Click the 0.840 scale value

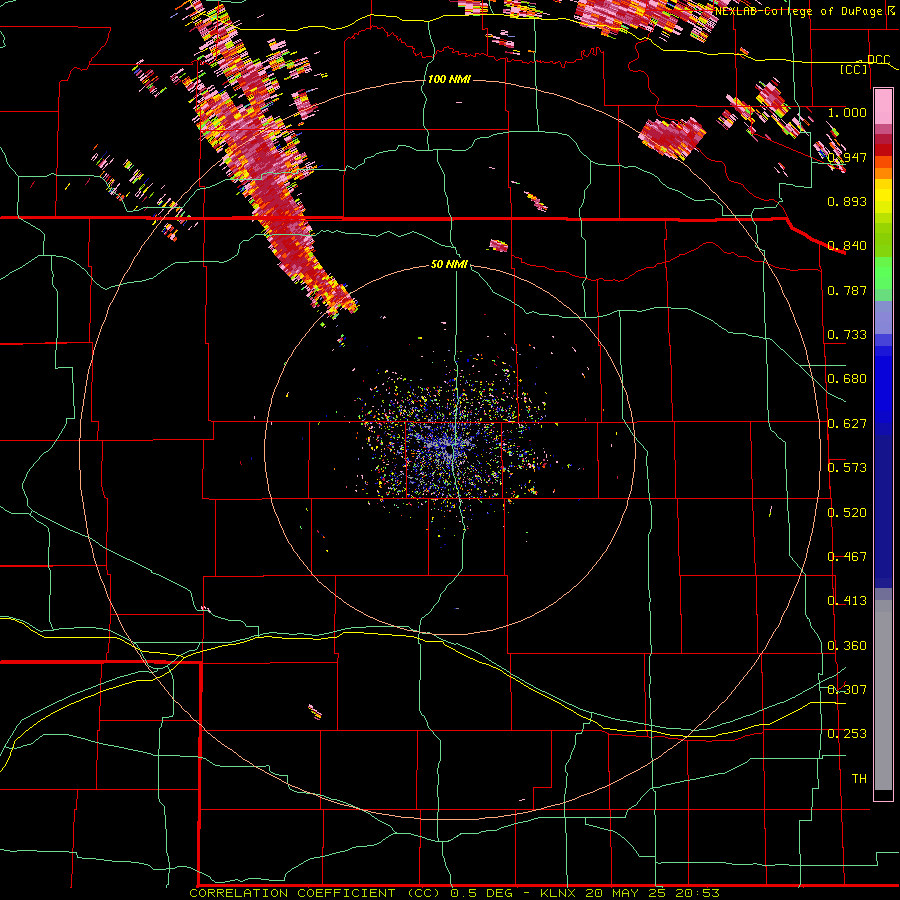pyautogui.click(x=847, y=246)
